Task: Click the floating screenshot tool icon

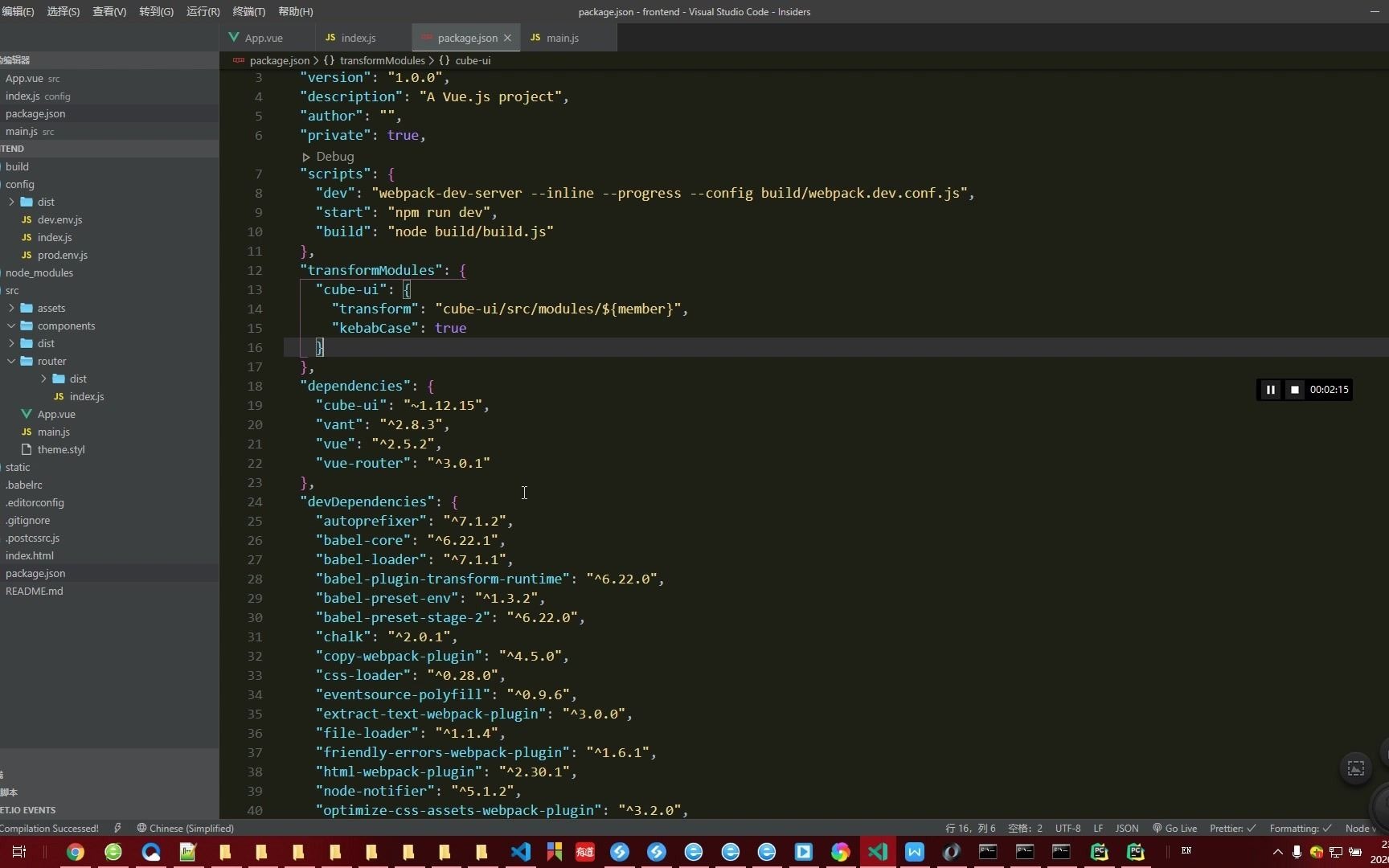Action: click(x=1355, y=768)
